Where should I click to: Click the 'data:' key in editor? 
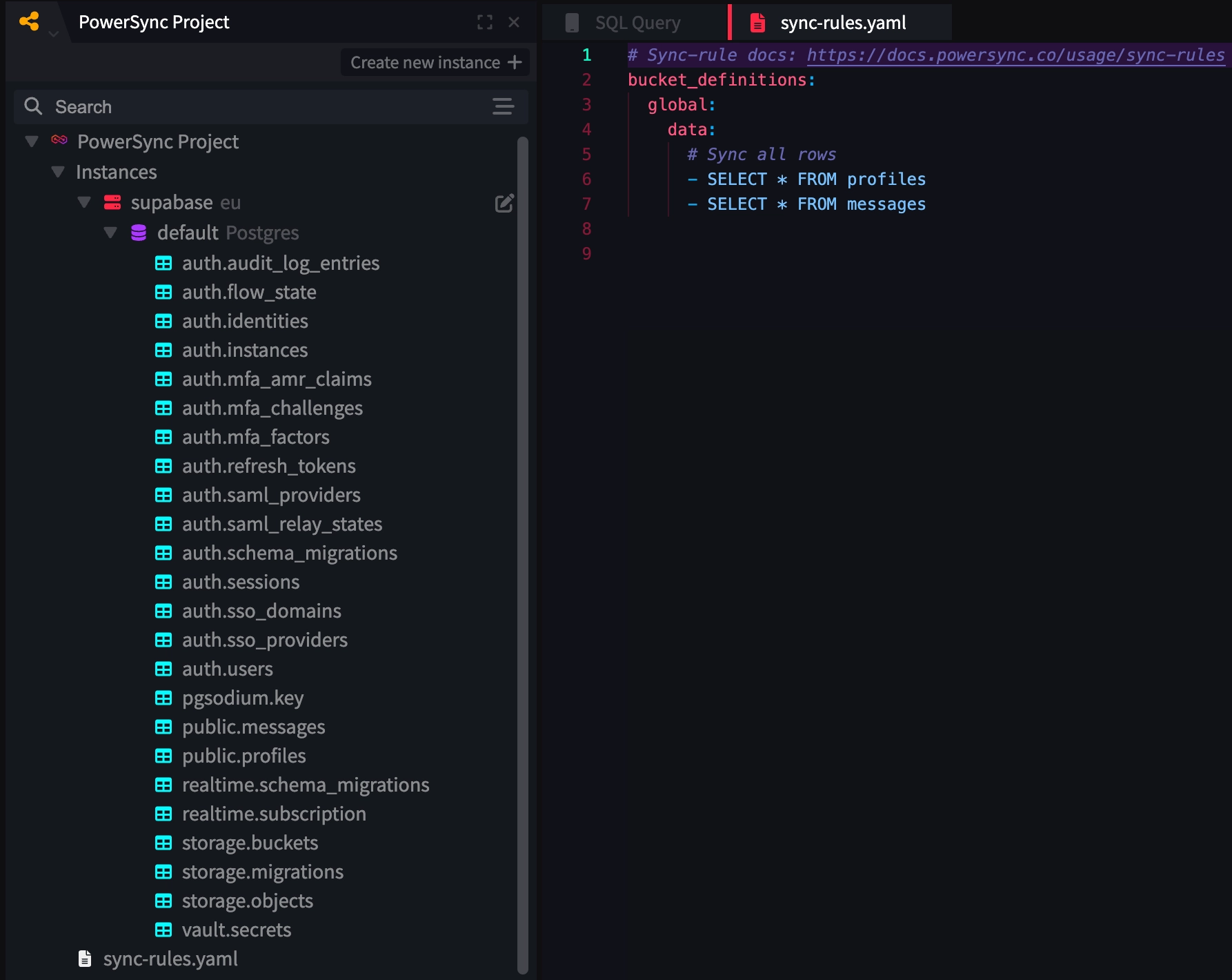click(691, 130)
